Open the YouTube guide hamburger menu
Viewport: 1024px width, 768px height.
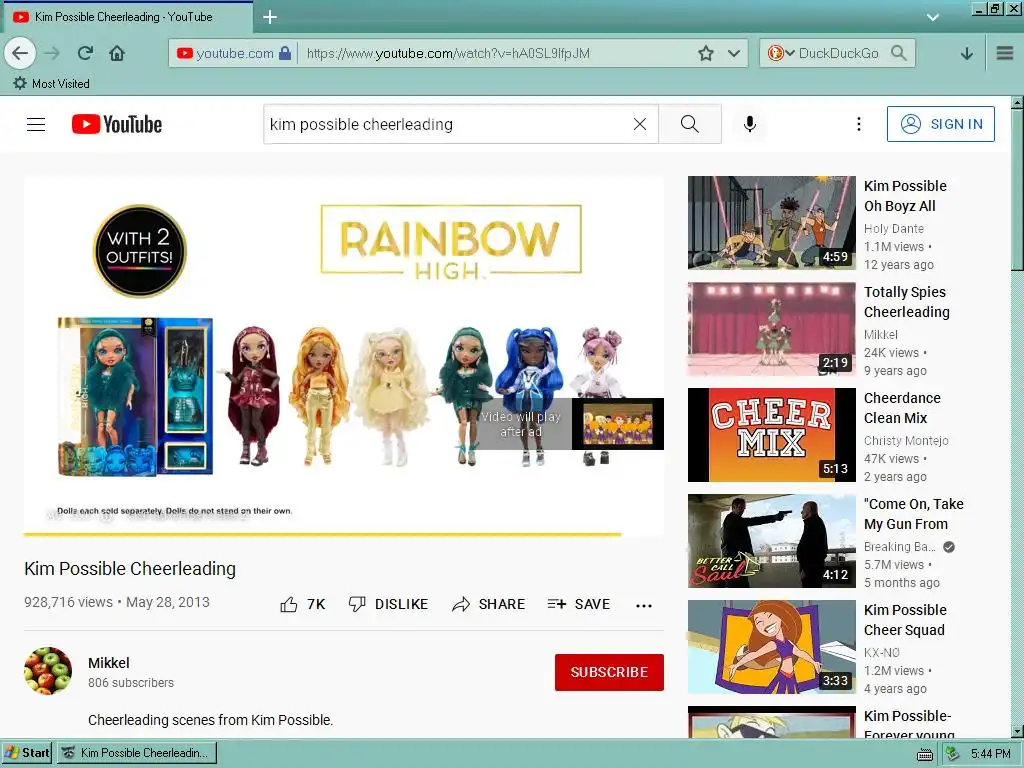36,124
